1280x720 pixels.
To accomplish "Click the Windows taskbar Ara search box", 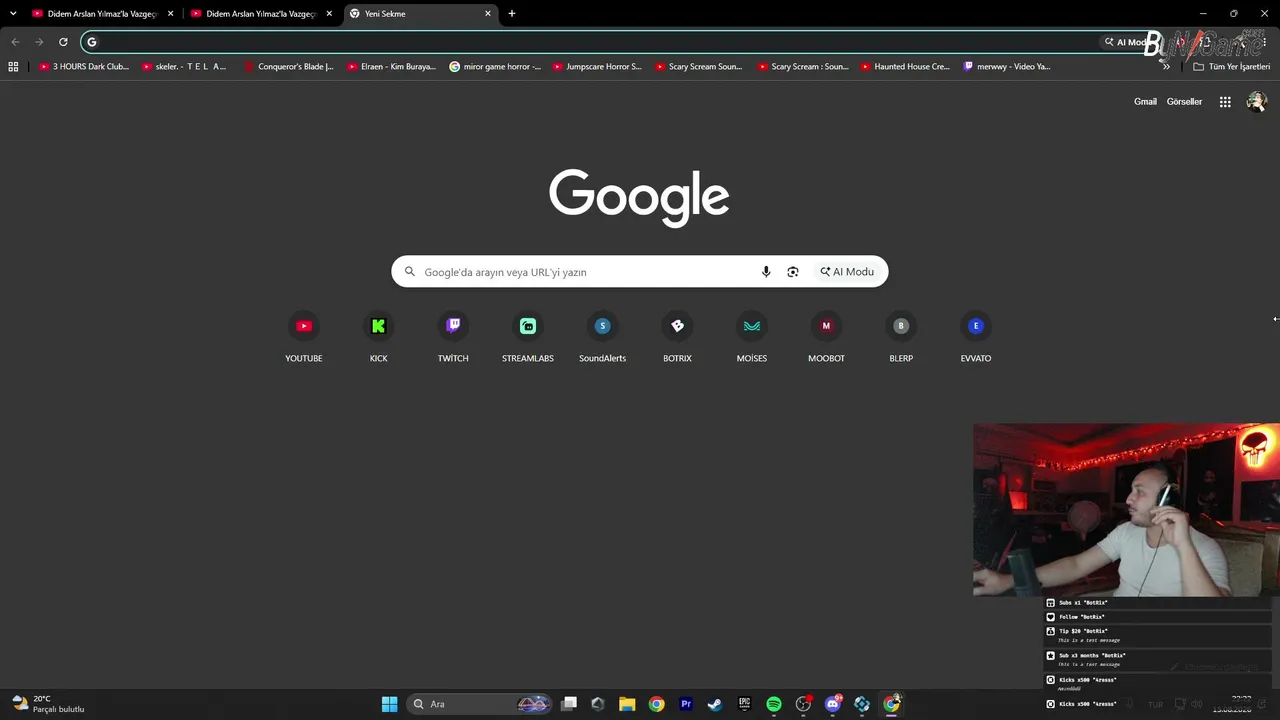I will [480, 704].
